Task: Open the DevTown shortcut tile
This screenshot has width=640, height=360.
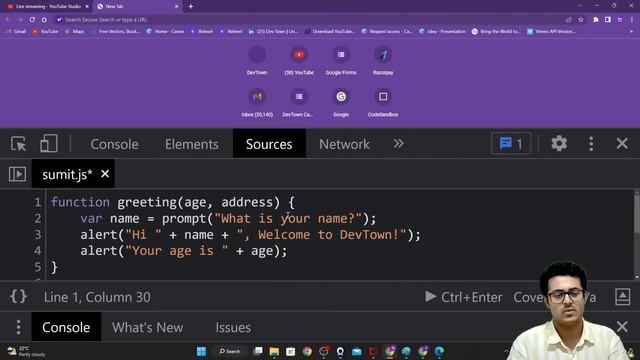Action: (257, 60)
